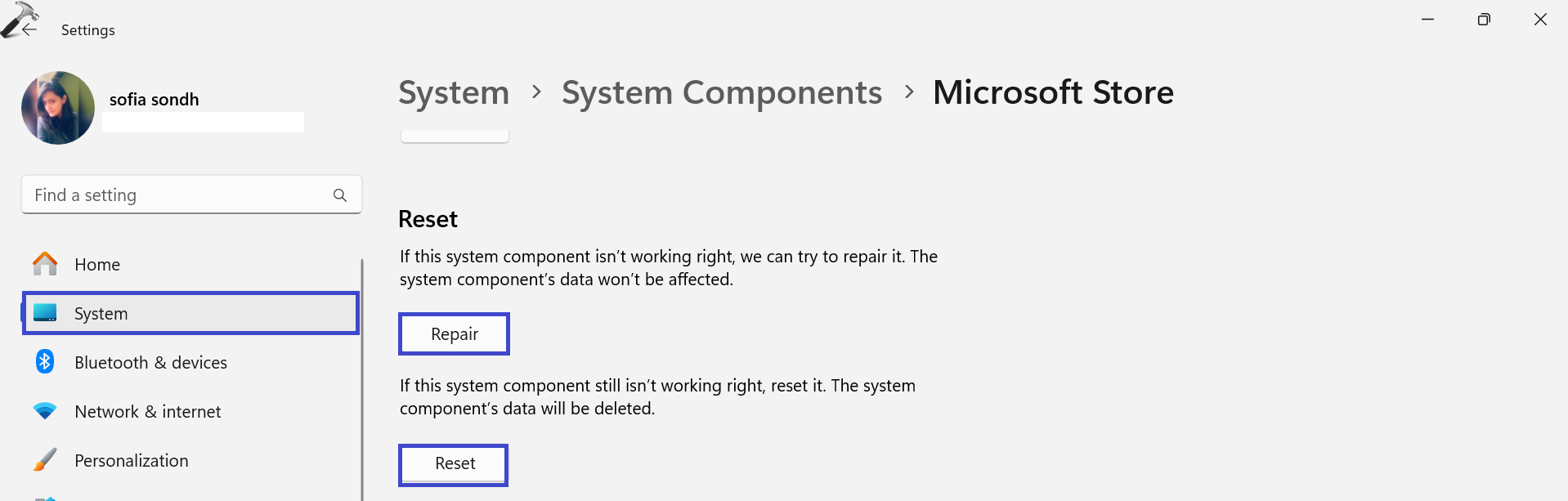1568x501 pixels.
Task: Select the Personalization sidebar entry
Action: [132, 460]
